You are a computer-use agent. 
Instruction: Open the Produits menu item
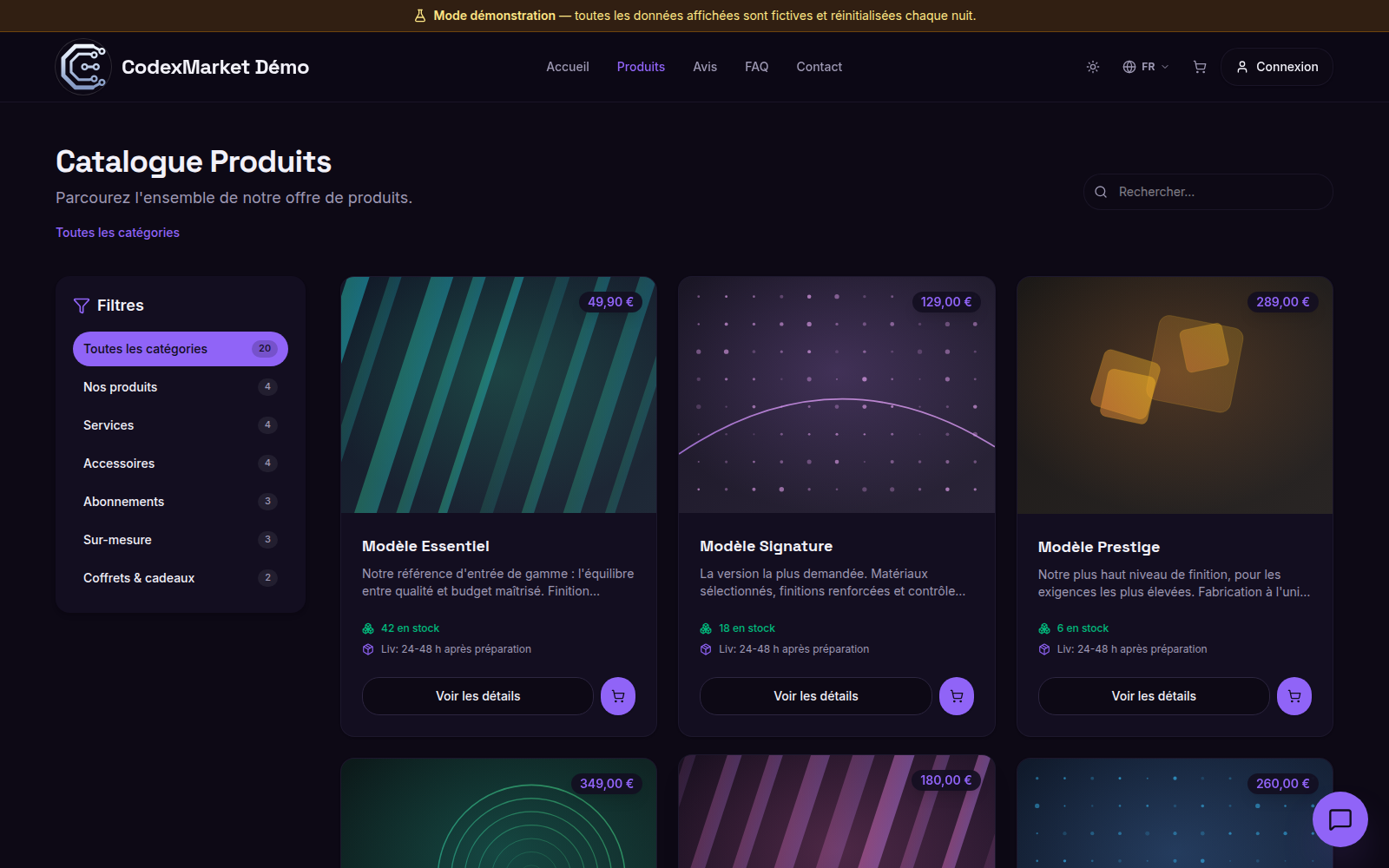[641, 67]
